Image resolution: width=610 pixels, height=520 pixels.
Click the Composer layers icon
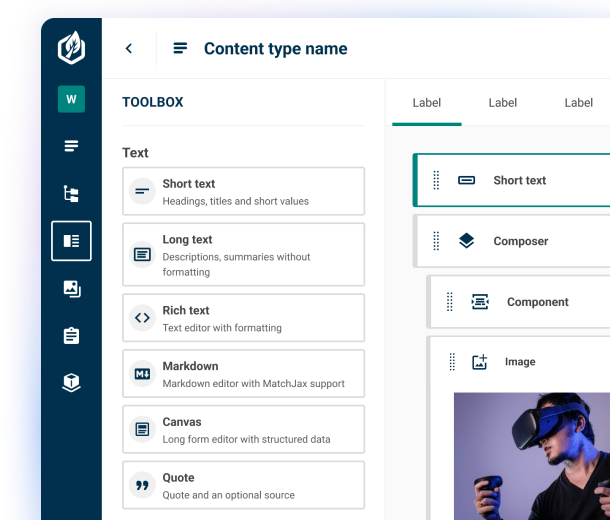(x=466, y=241)
